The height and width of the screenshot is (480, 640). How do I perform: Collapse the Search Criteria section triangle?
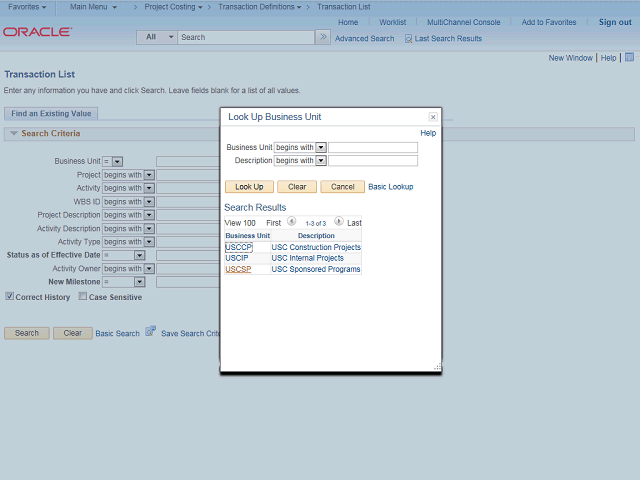pos(13,133)
